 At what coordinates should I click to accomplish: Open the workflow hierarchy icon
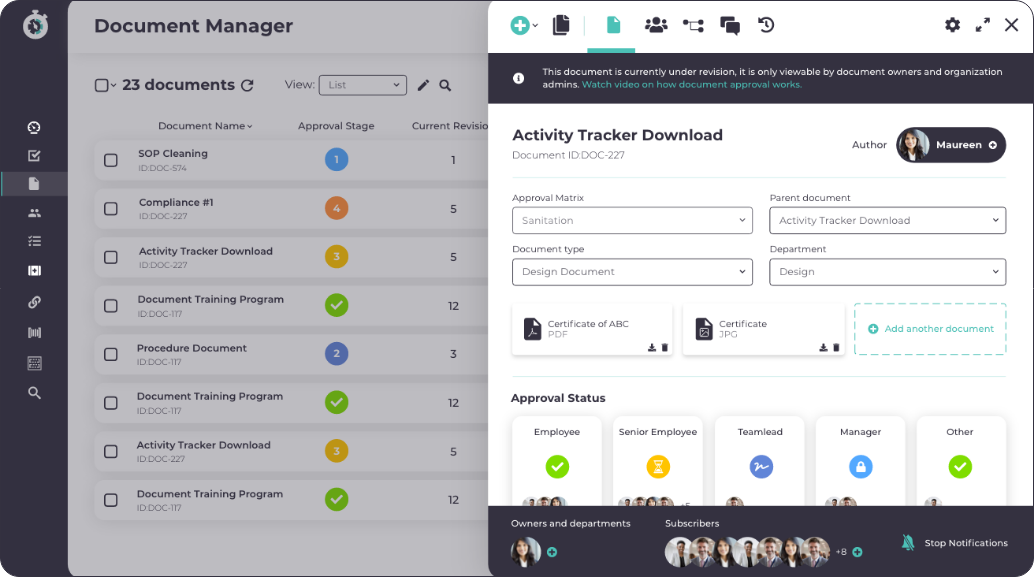693,26
